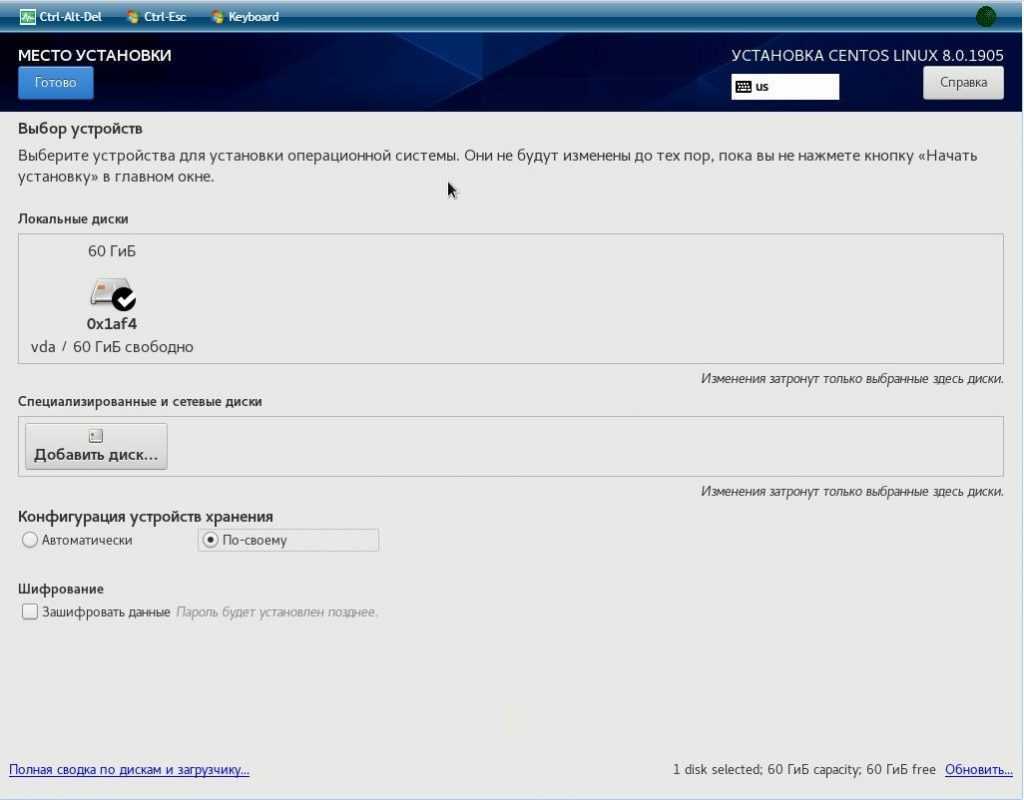The width and height of the screenshot is (1024, 800).
Task: Click the МЕСТО УСТАНОВКИ heading
Action: (95, 56)
